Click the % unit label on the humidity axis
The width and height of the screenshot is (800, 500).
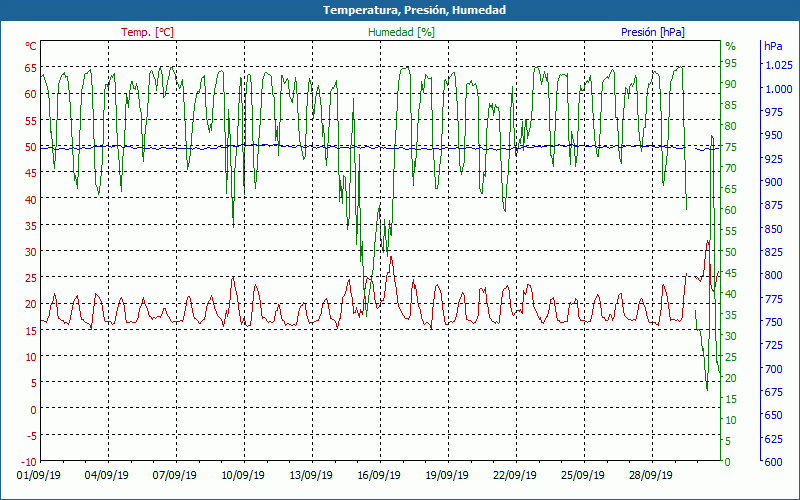(731, 46)
